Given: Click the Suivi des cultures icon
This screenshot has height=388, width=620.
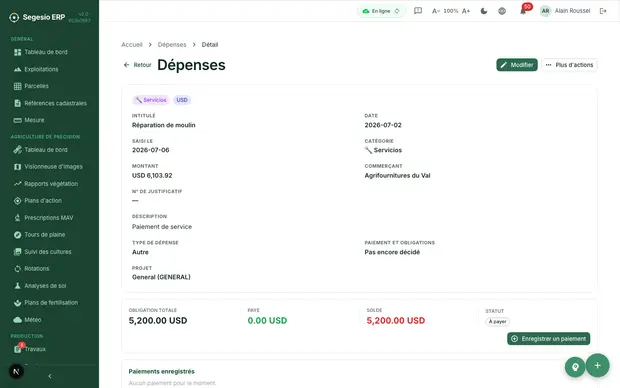Looking at the screenshot, I should click(17, 252).
